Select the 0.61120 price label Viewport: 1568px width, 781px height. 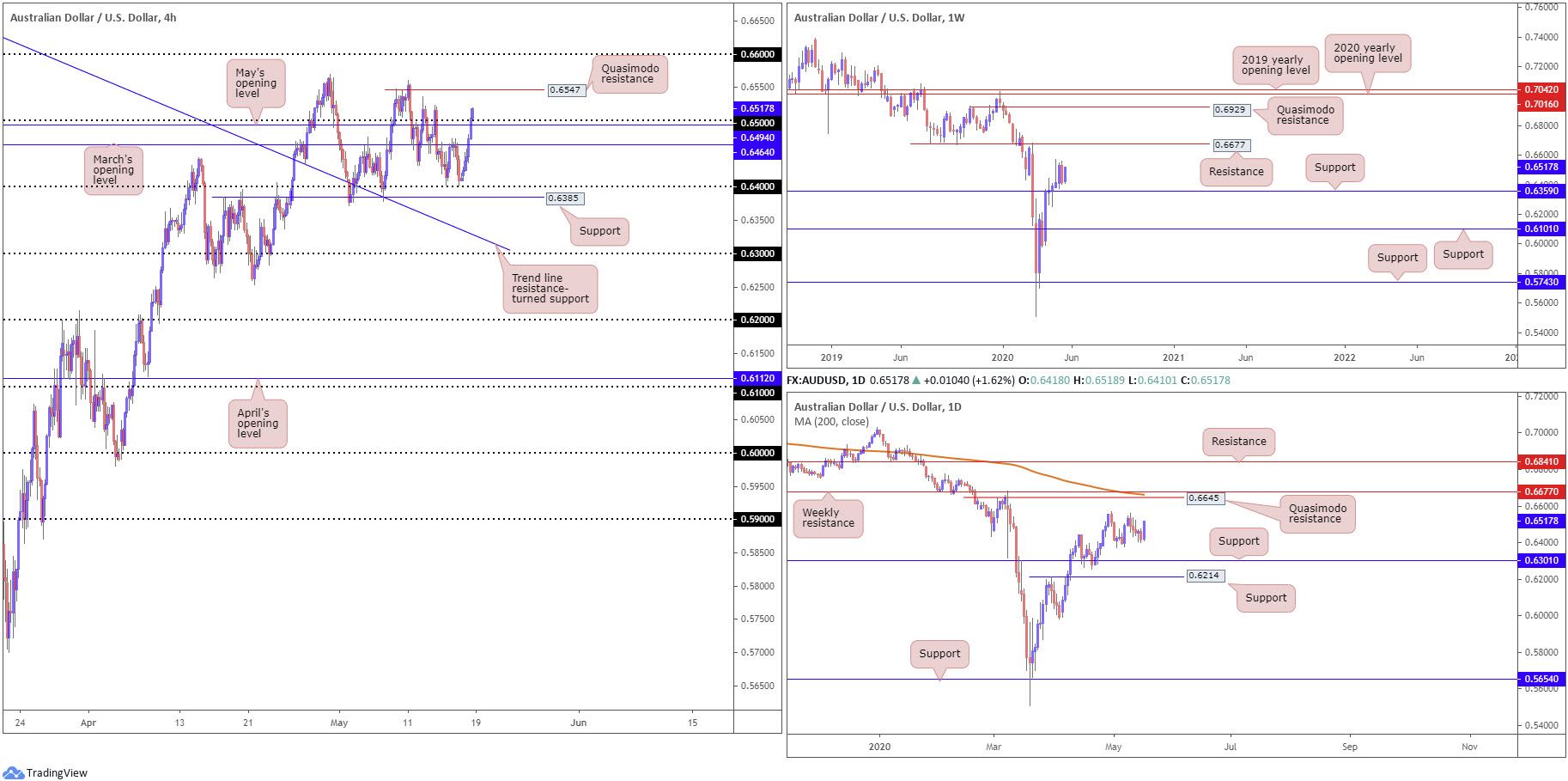(x=757, y=378)
